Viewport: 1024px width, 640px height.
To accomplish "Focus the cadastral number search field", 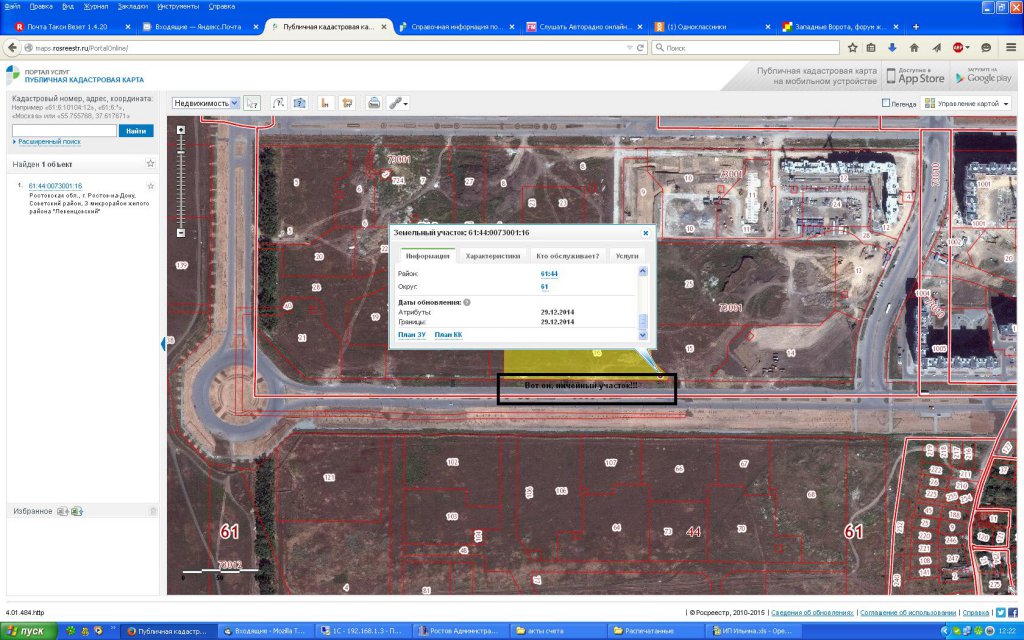I will pyautogui.click(x=64, y=131).
